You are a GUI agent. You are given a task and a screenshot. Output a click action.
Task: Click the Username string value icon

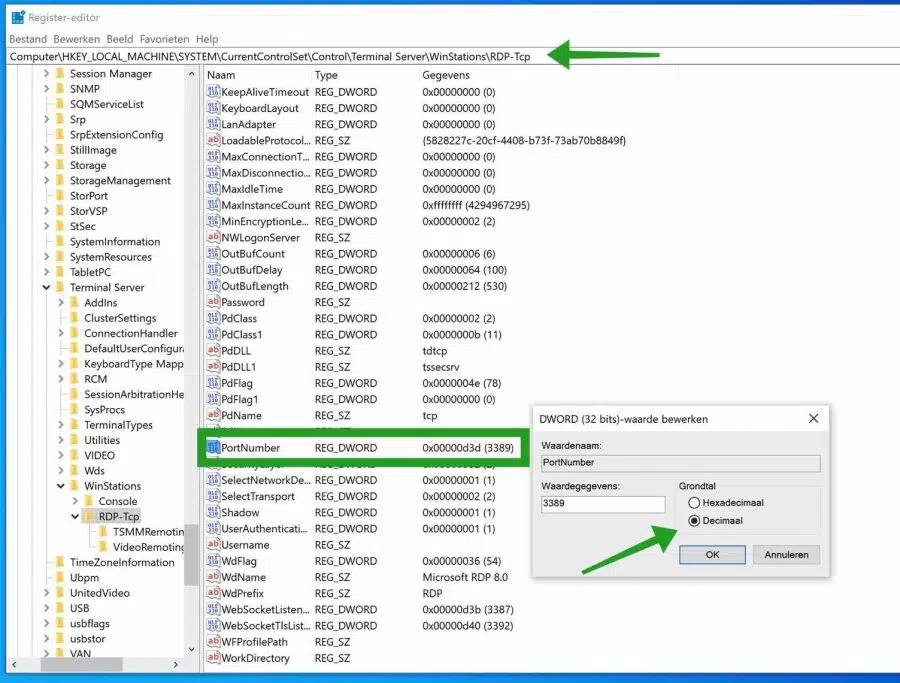point(213,544)
